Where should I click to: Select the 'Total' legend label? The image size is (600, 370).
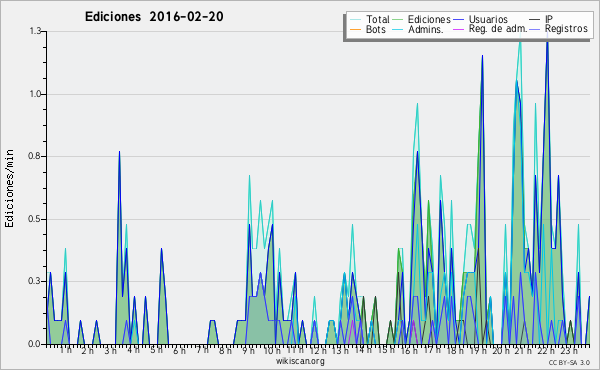tap(378, 19)
